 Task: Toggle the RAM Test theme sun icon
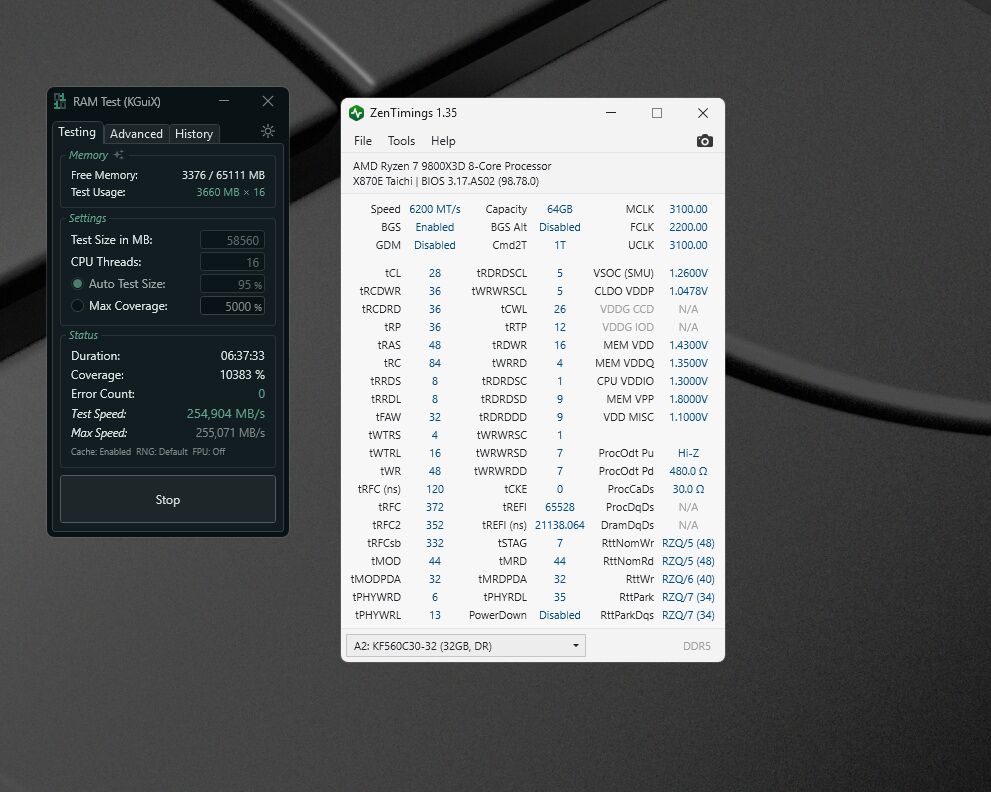(268, 131)
